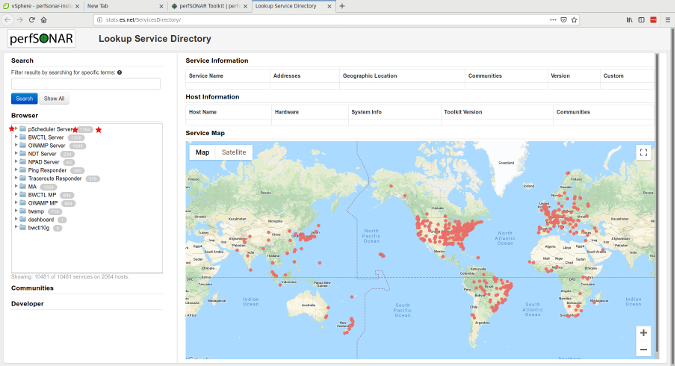Reload the current page
675x366 pixels.
tap(32, 20)
